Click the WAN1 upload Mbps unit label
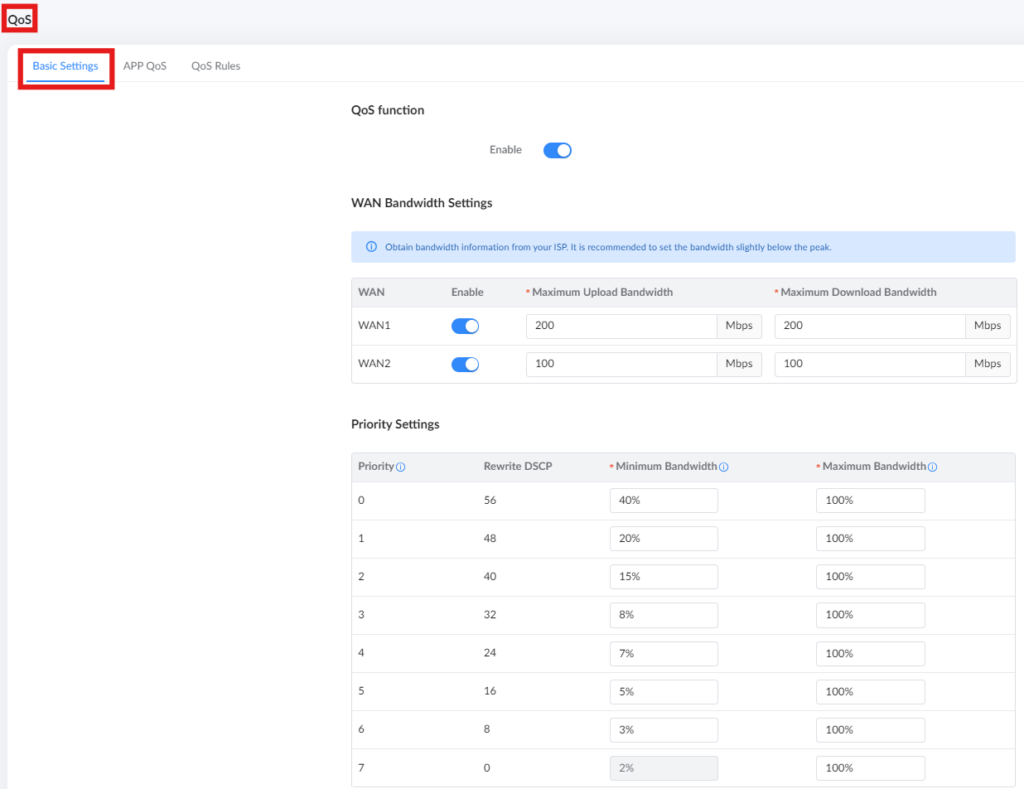 point(739,326)
